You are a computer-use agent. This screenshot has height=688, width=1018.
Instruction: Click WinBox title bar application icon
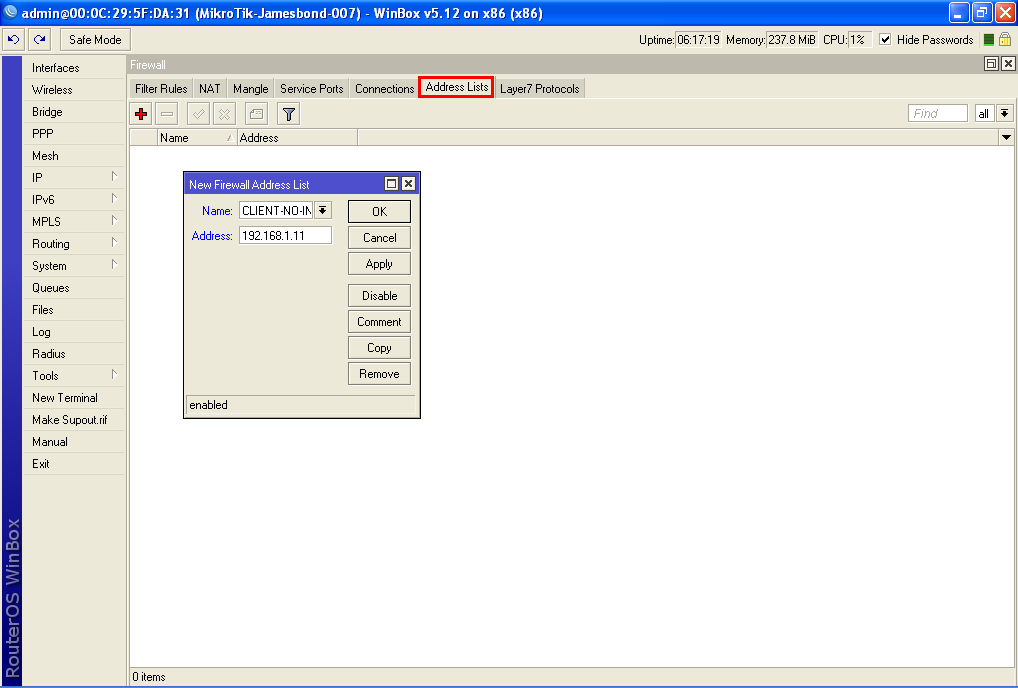point(10,12)
